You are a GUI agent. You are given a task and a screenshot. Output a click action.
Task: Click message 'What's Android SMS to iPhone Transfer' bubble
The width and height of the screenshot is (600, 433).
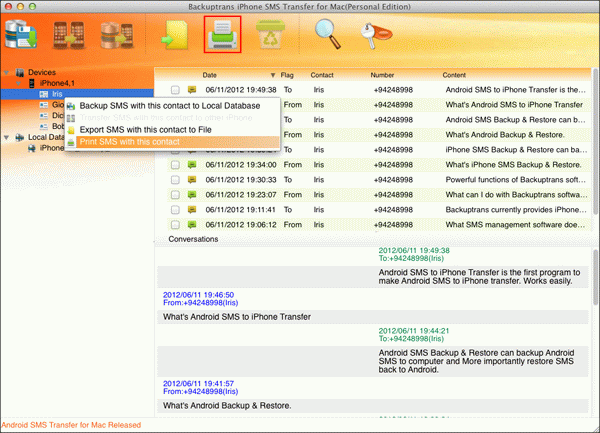(373, 317)
